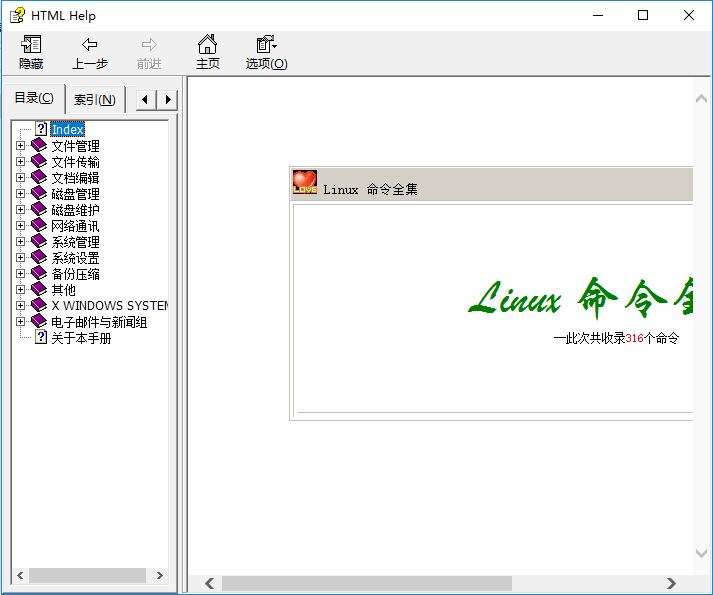Click the book icon beside 系统设置

pos(39,257)
